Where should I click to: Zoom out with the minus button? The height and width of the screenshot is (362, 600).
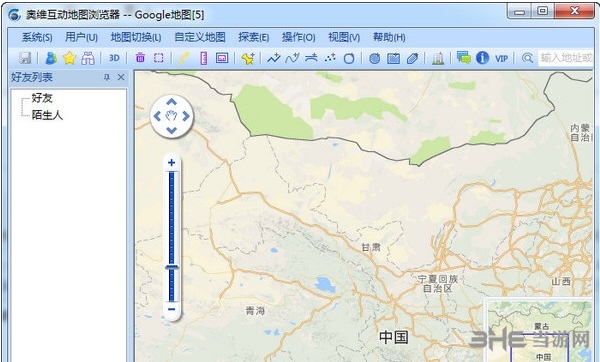click(171, 309)
